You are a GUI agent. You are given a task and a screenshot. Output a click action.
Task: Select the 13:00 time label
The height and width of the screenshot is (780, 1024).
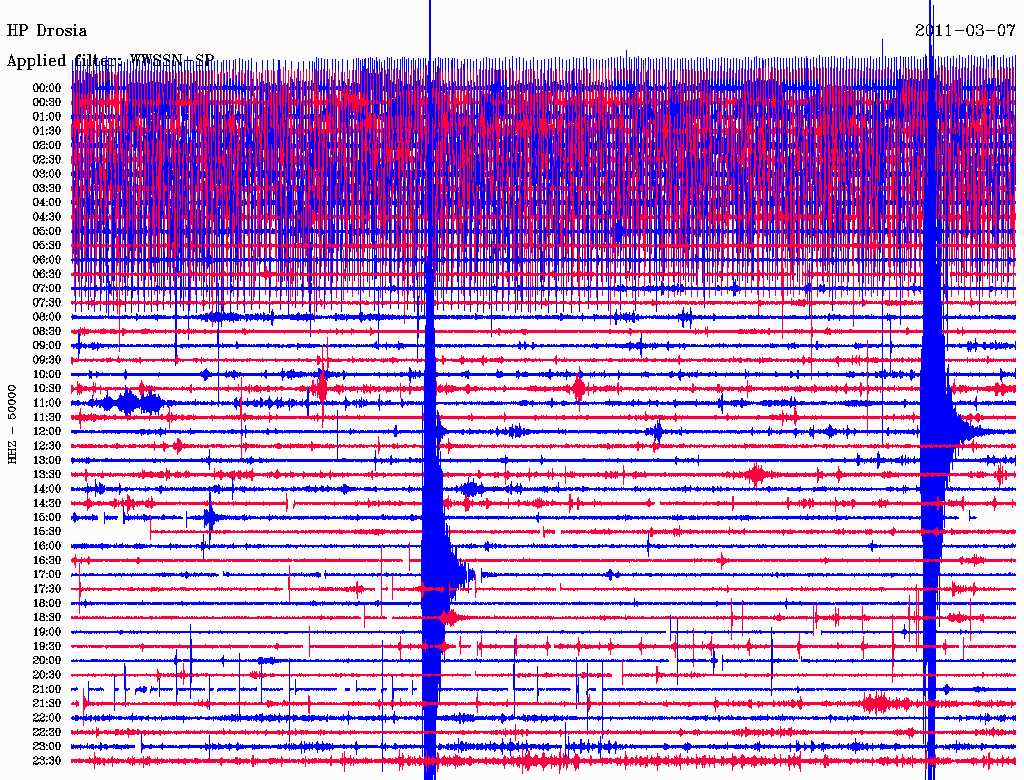click(47, 460)
